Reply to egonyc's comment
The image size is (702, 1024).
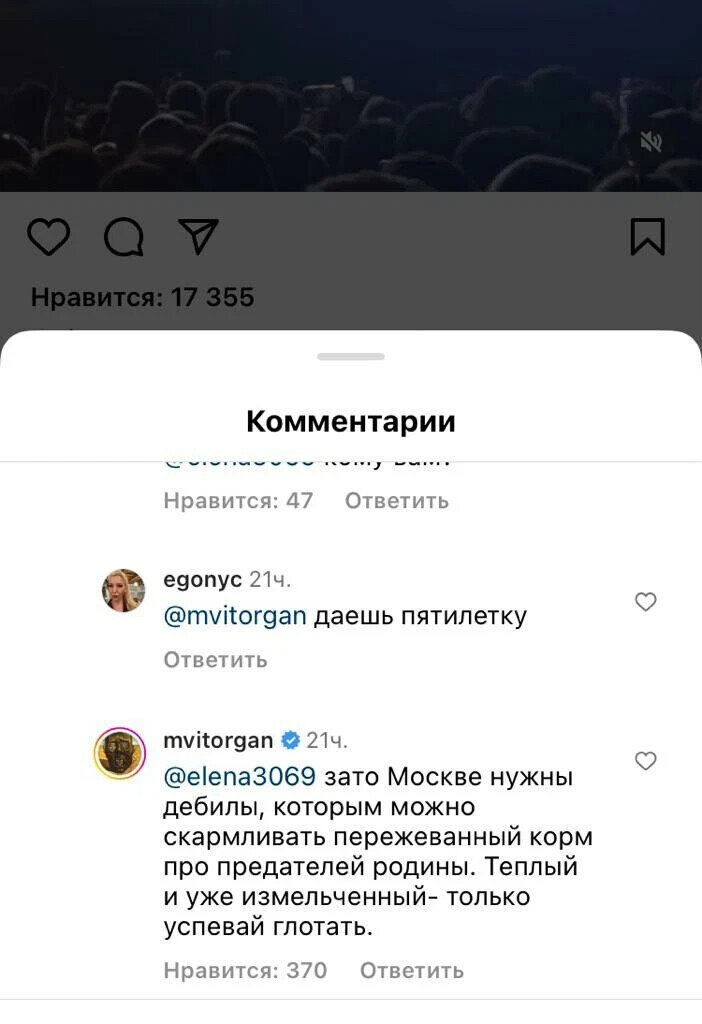pyautogui.click(x=215, y=660)
